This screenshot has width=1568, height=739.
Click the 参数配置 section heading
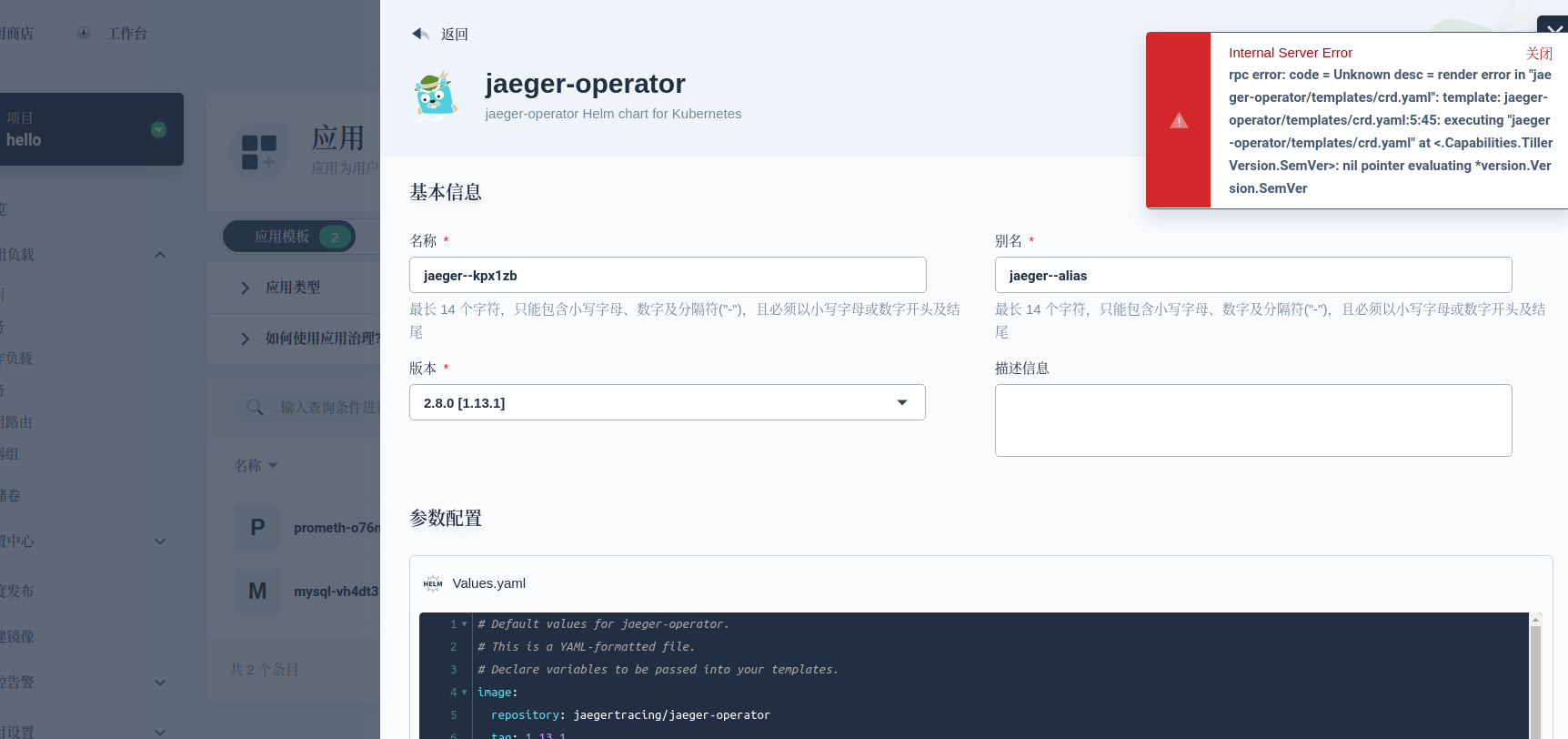[x=446, y=518]
